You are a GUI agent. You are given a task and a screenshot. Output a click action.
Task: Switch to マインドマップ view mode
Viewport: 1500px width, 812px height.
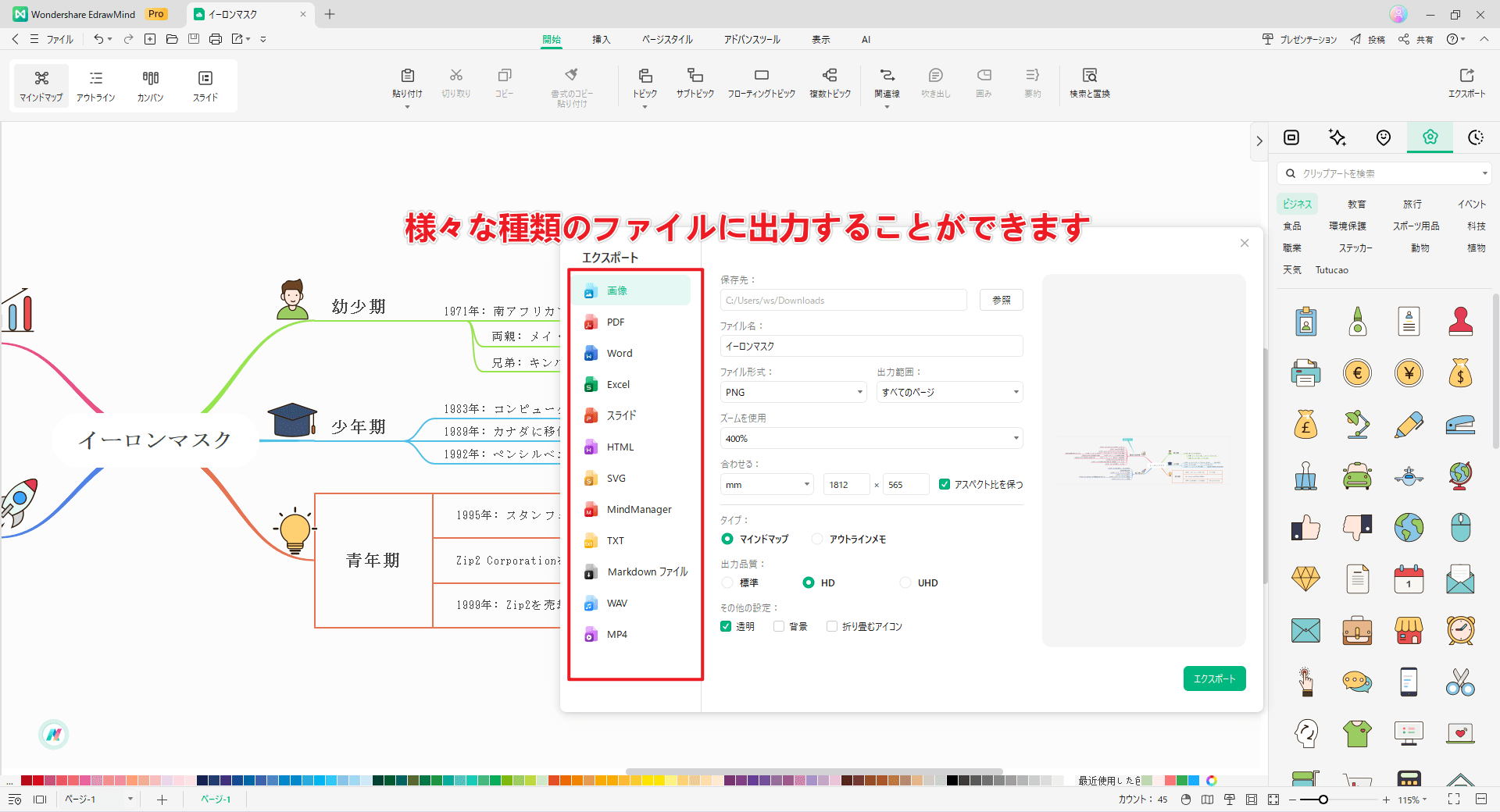click(41, 86)
